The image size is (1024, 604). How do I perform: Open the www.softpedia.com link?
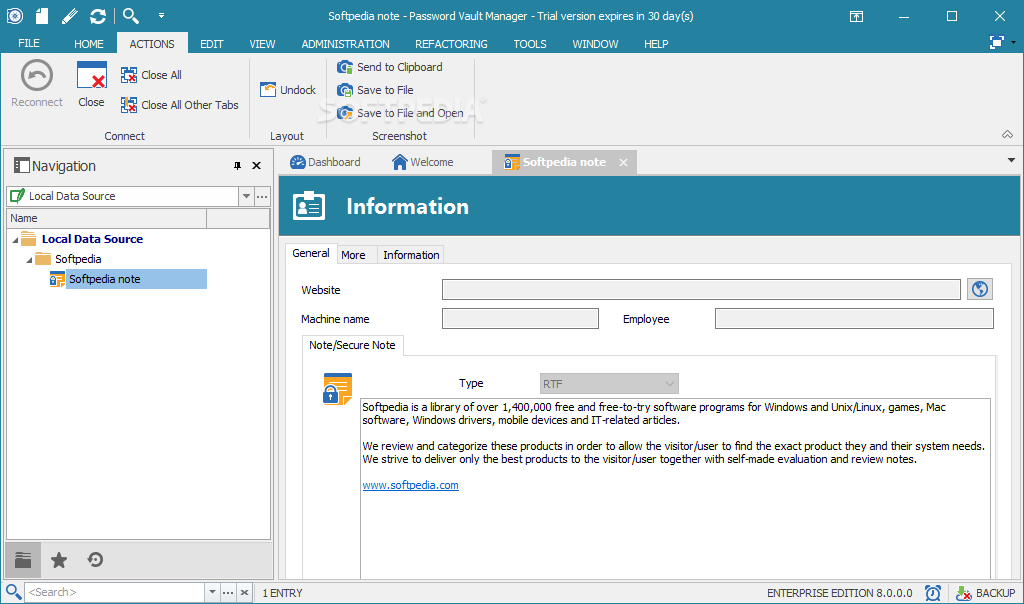[410, 485]
